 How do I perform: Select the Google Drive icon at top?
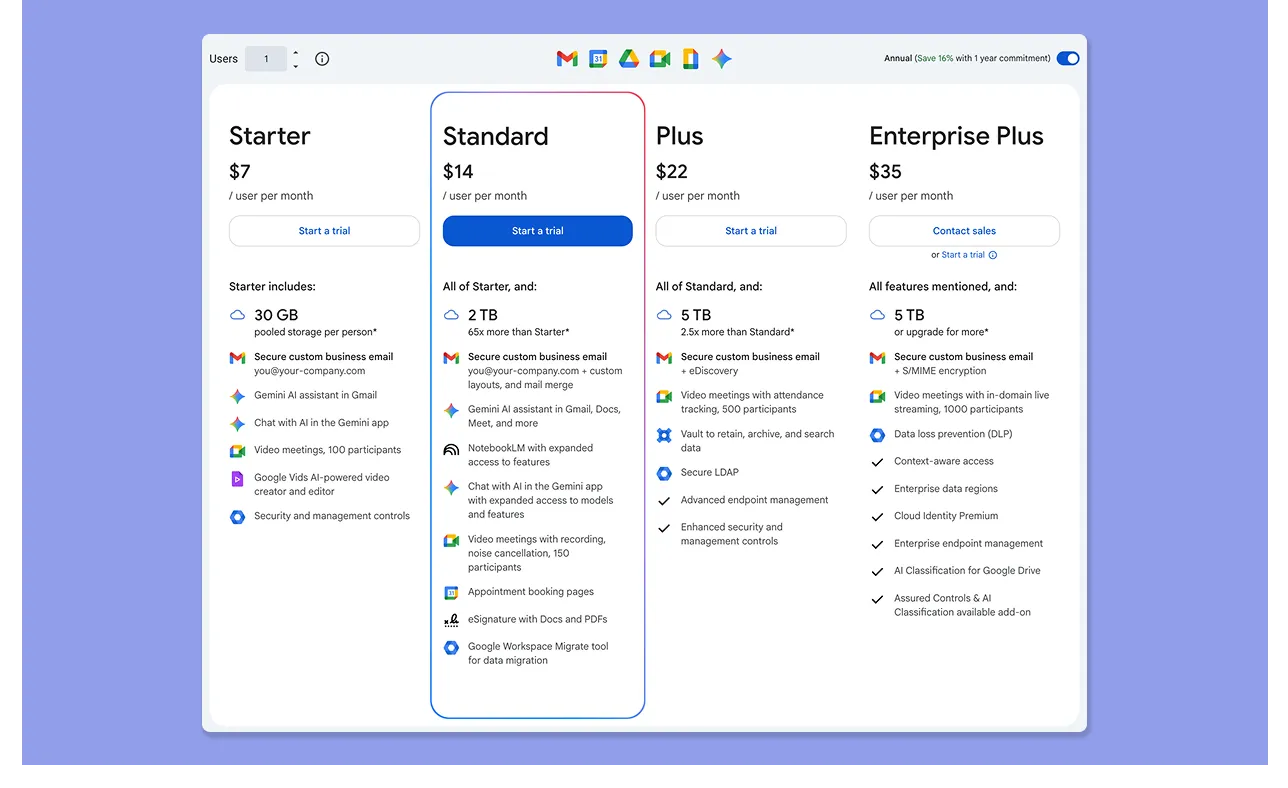pyautogui.click(x=628, y=58)
